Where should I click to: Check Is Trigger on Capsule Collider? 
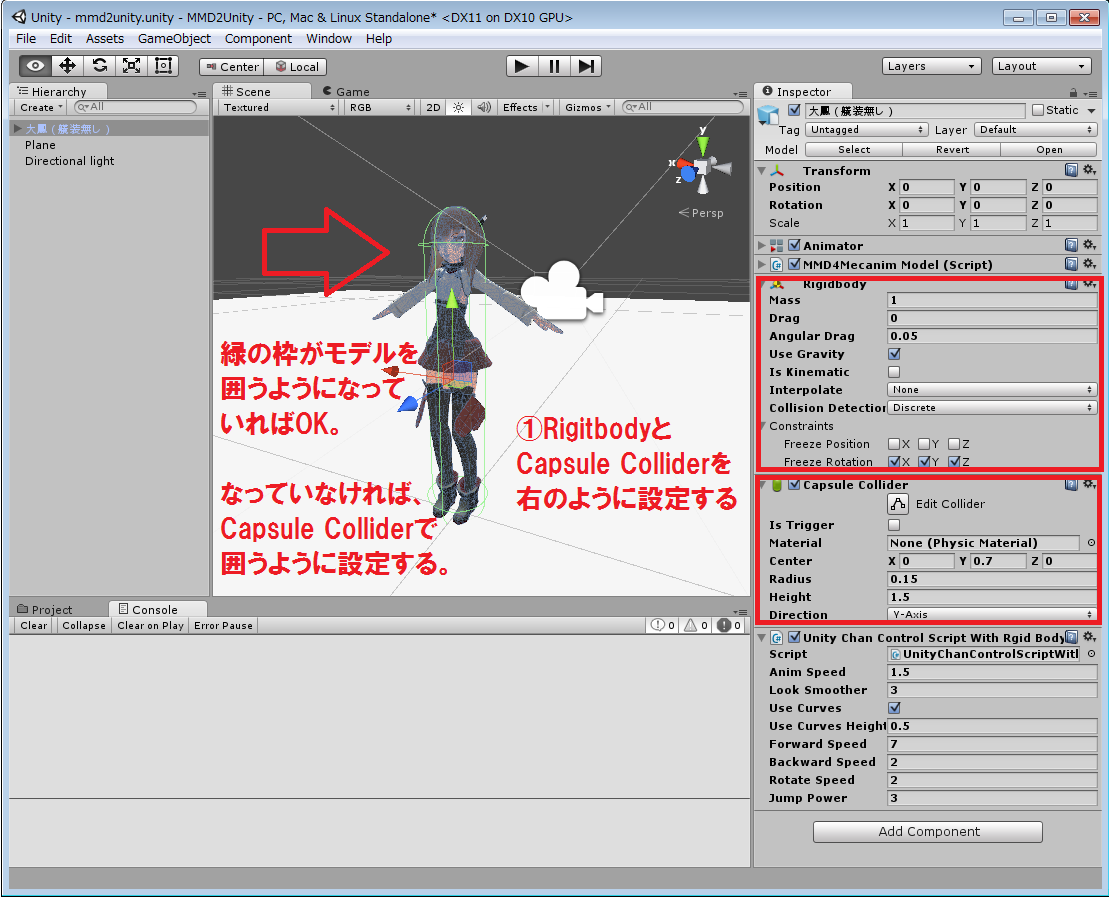894,525
